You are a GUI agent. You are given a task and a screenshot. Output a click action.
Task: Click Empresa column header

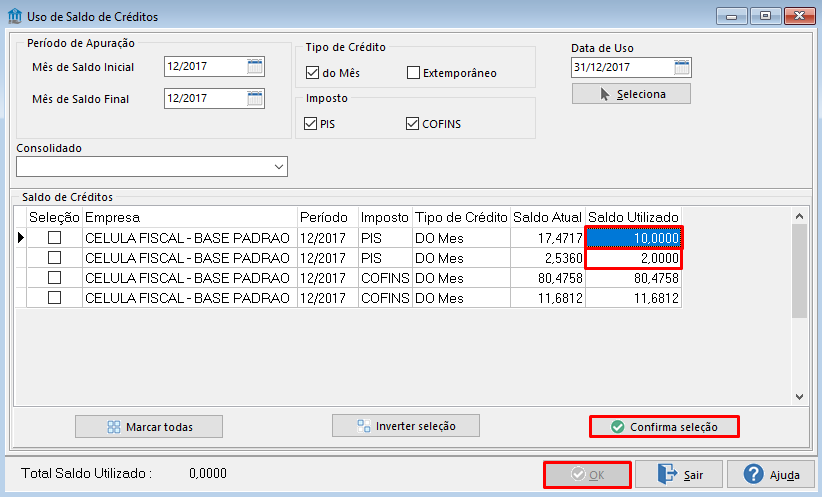pos(190,217)
